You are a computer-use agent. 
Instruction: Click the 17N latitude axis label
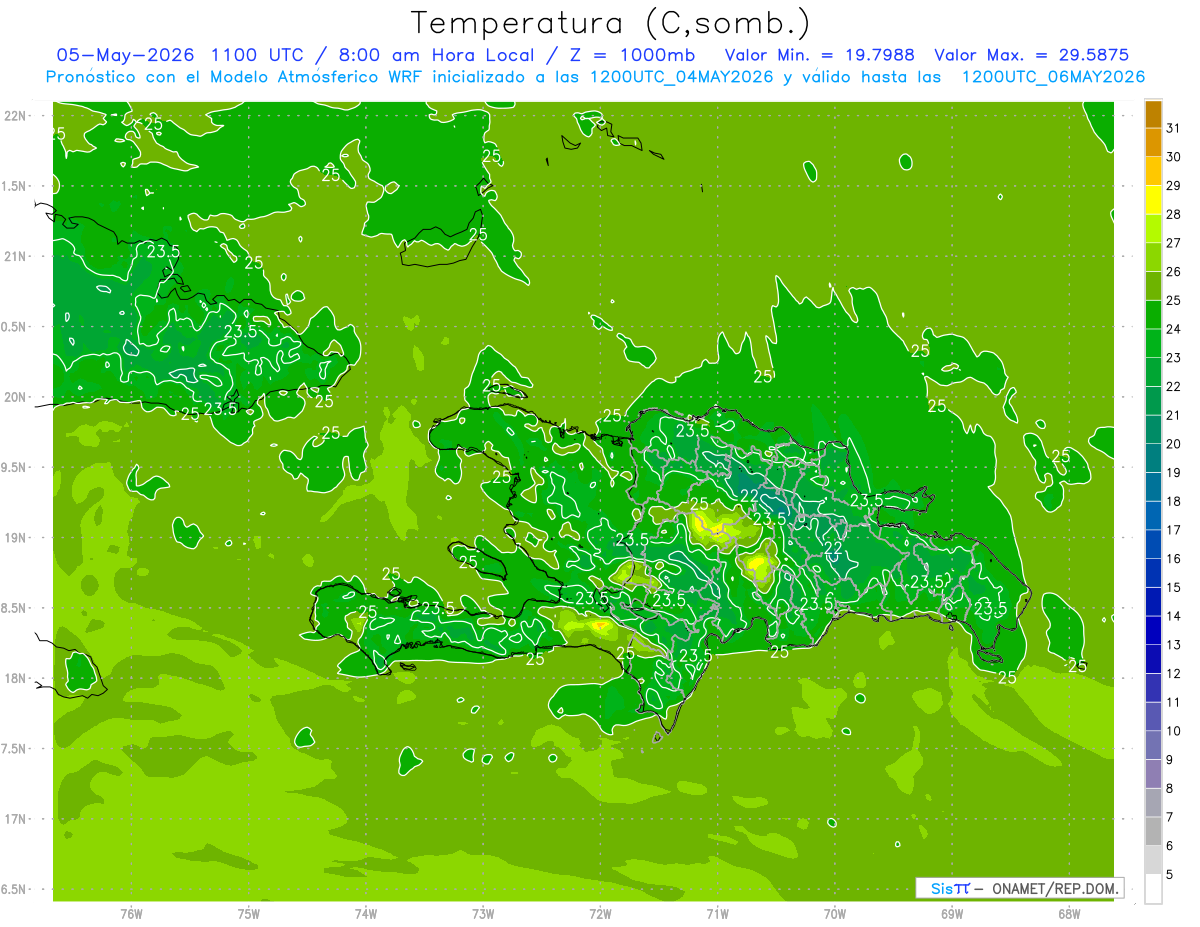point(16,819)
